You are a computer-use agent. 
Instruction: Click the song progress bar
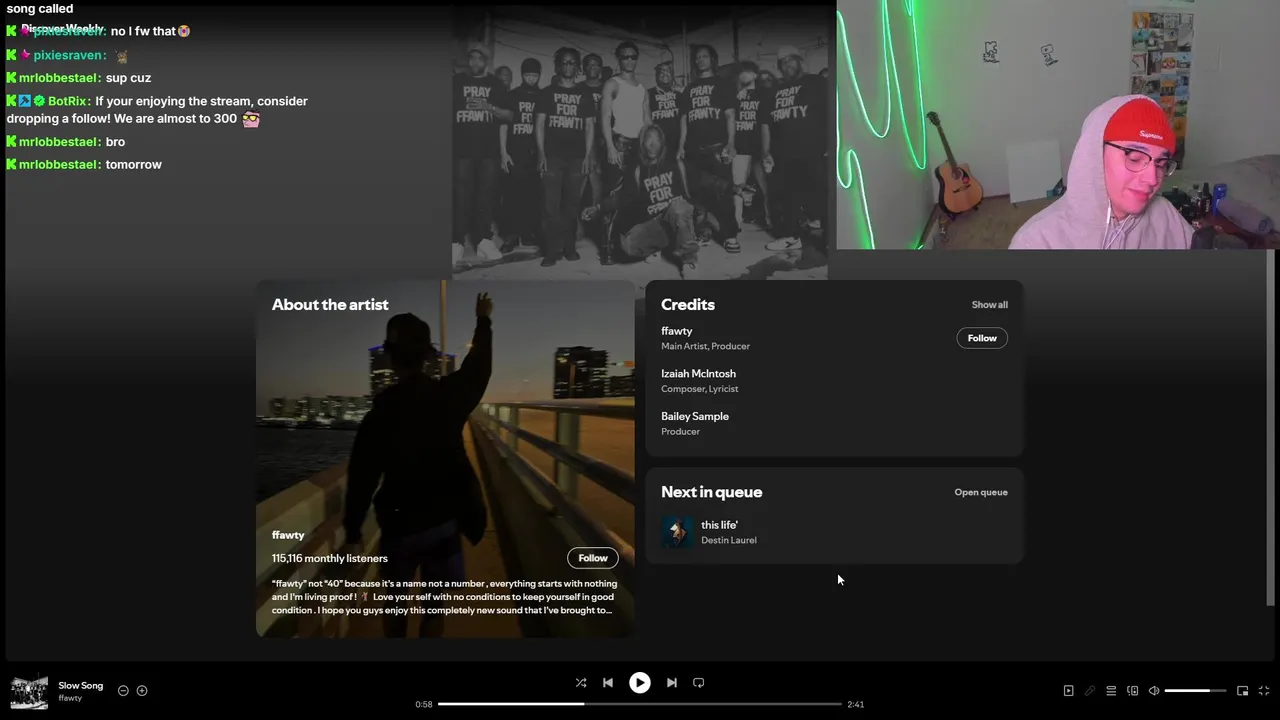tap(640, 704)
